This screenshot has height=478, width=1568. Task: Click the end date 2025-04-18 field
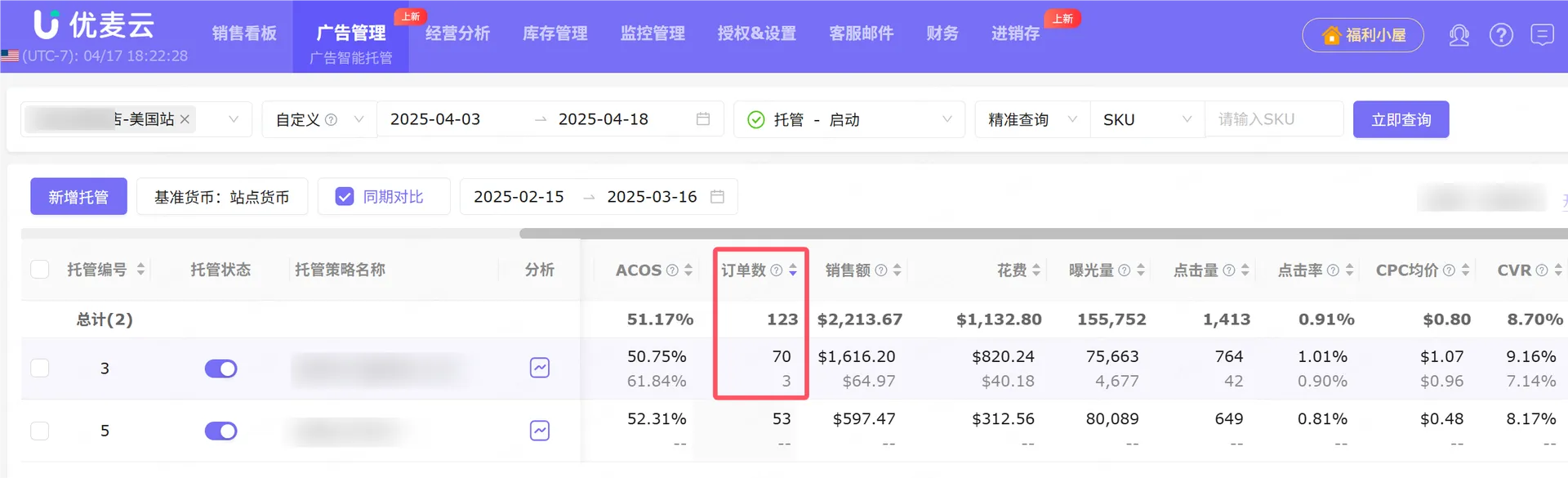click(604, 119)
